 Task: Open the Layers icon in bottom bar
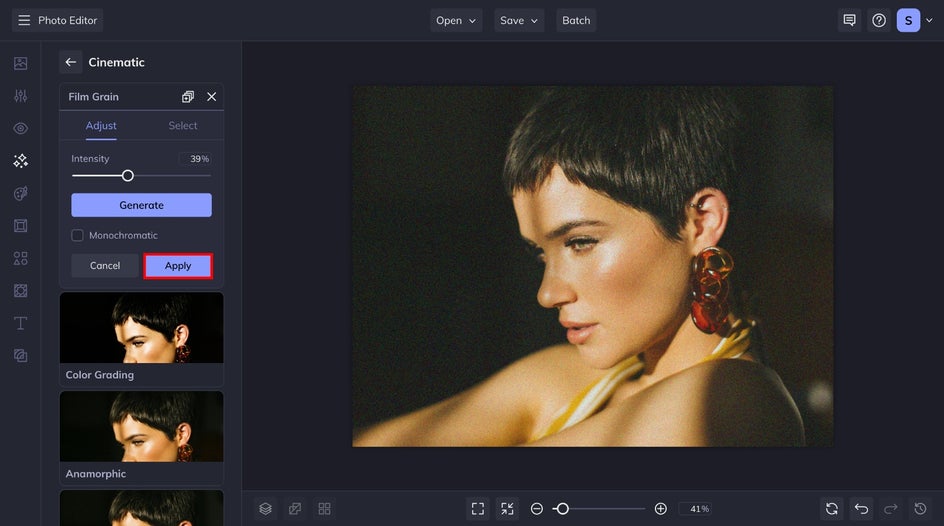point(265,509)
